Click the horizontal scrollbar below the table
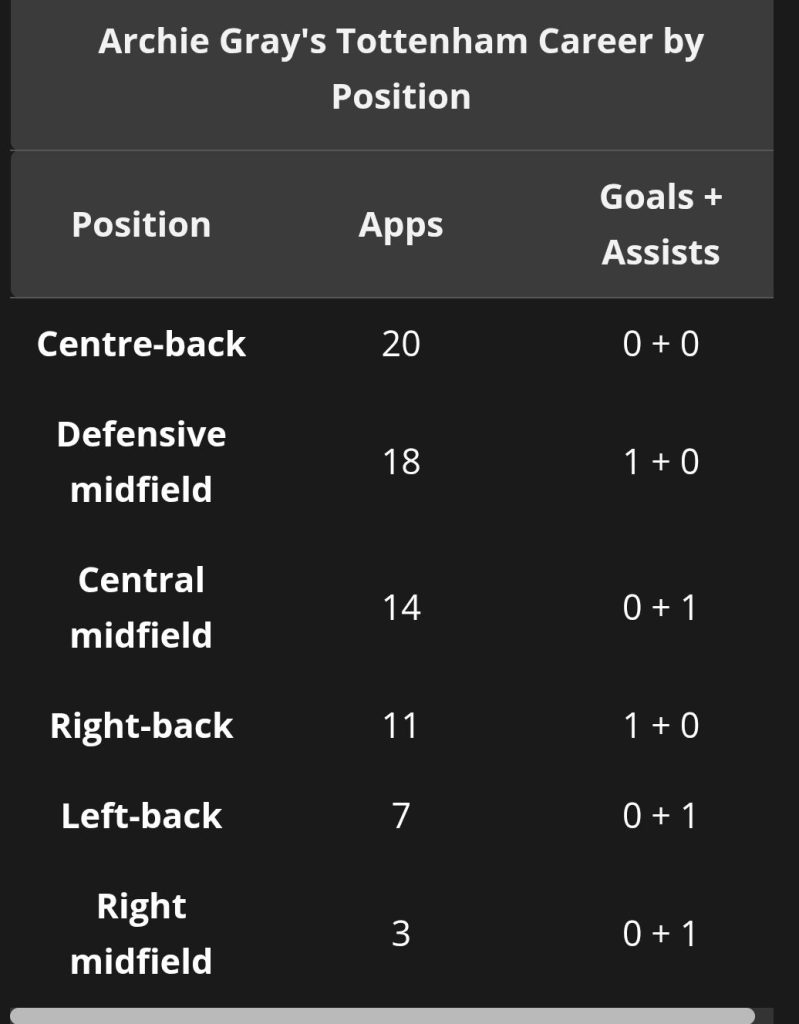 pos(382,1015)
